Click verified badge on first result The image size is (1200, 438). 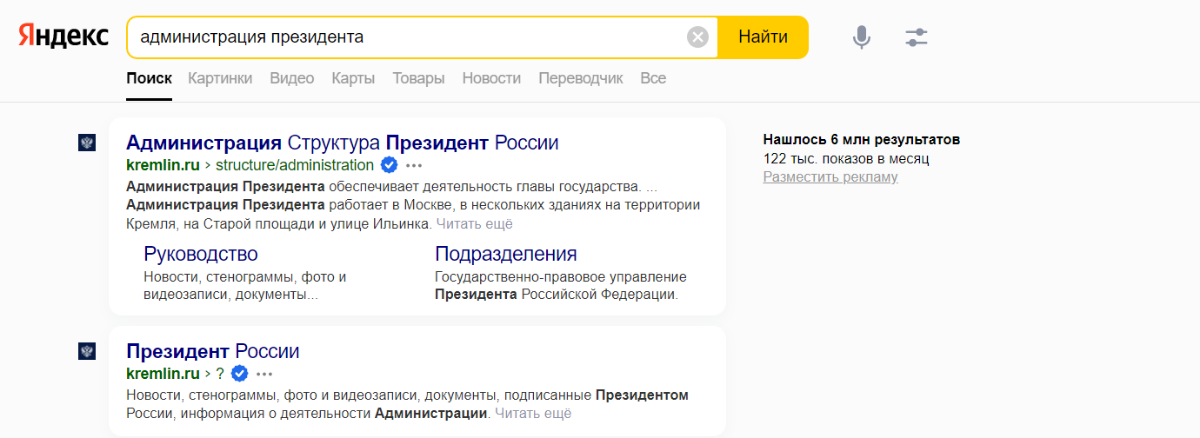click(390, 165)
